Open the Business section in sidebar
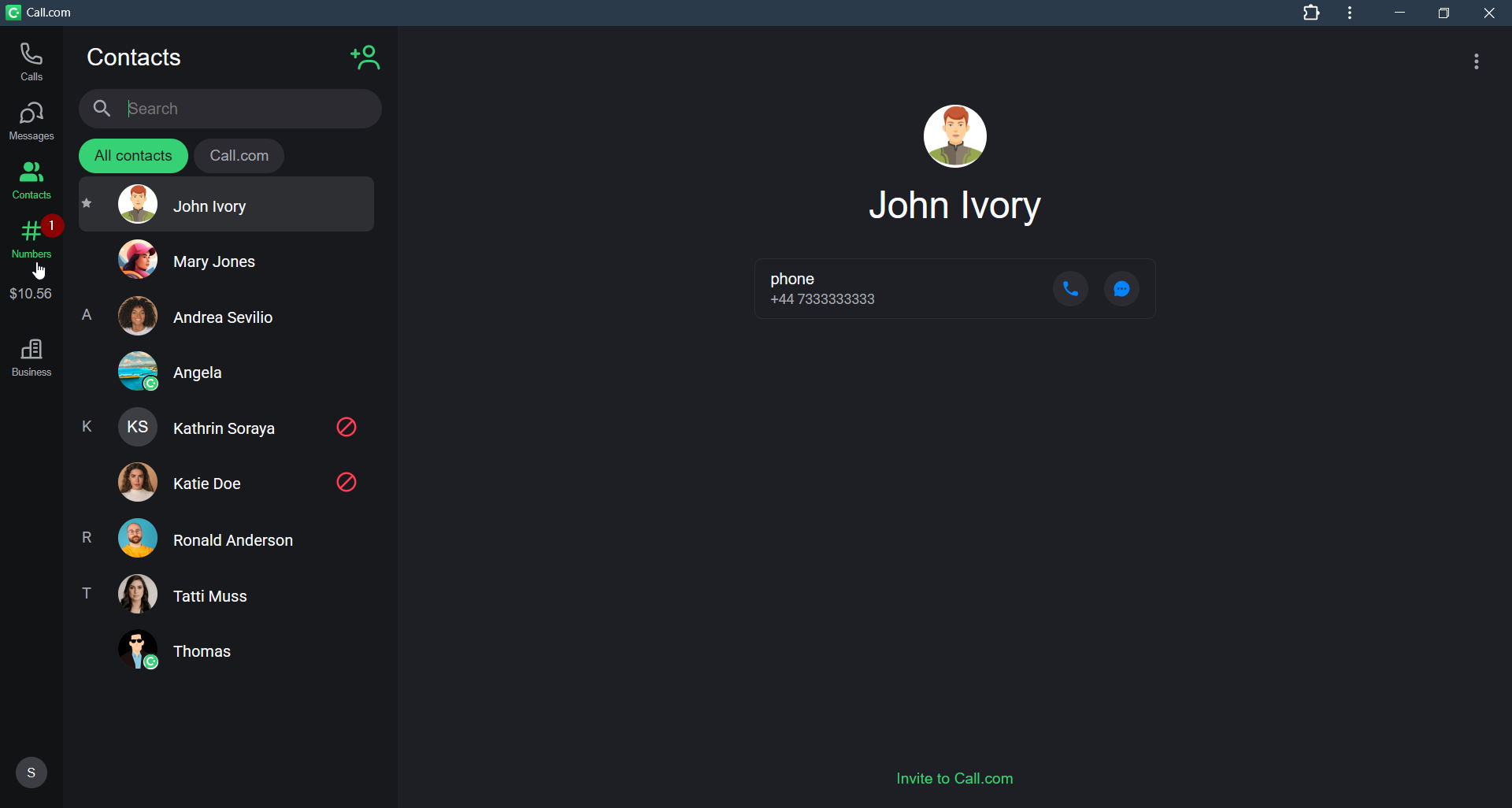The height and width of the screenshot is (808, 1512). pos(31,358)
